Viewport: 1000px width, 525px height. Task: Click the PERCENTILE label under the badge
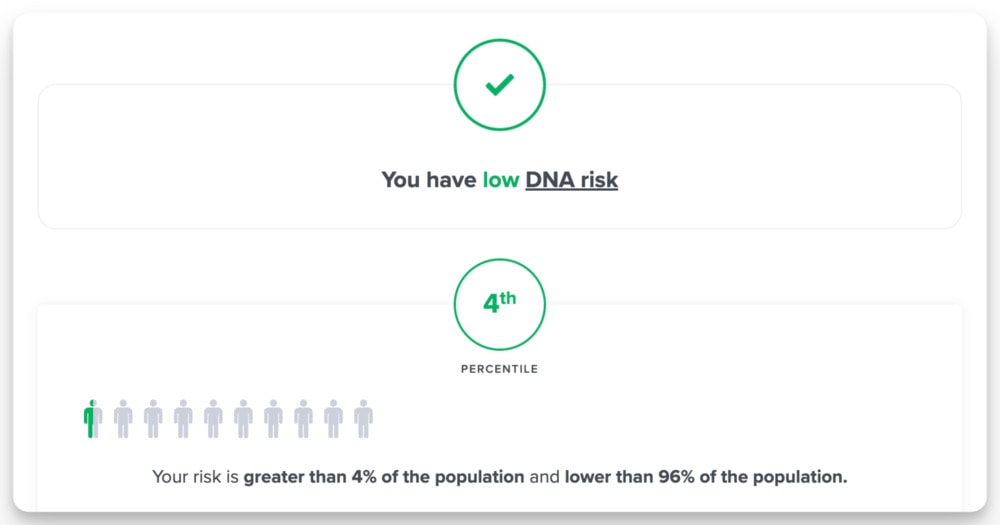(499, 369)
